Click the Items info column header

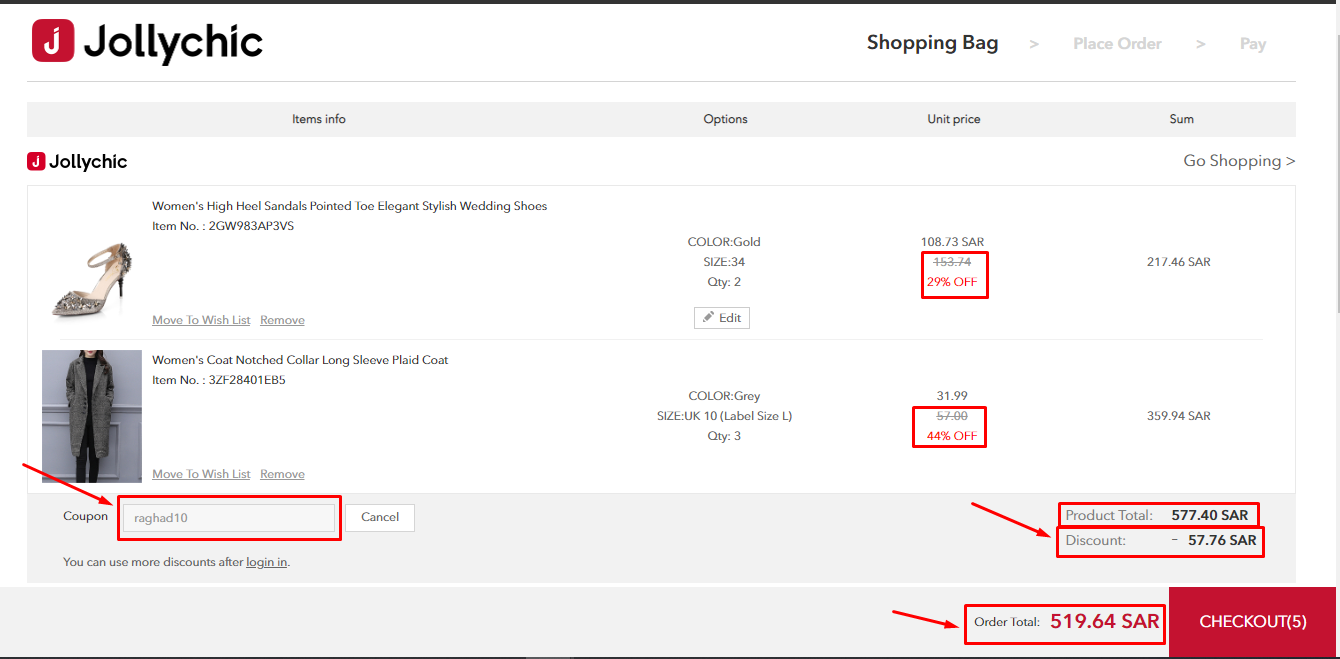point(319,119)
